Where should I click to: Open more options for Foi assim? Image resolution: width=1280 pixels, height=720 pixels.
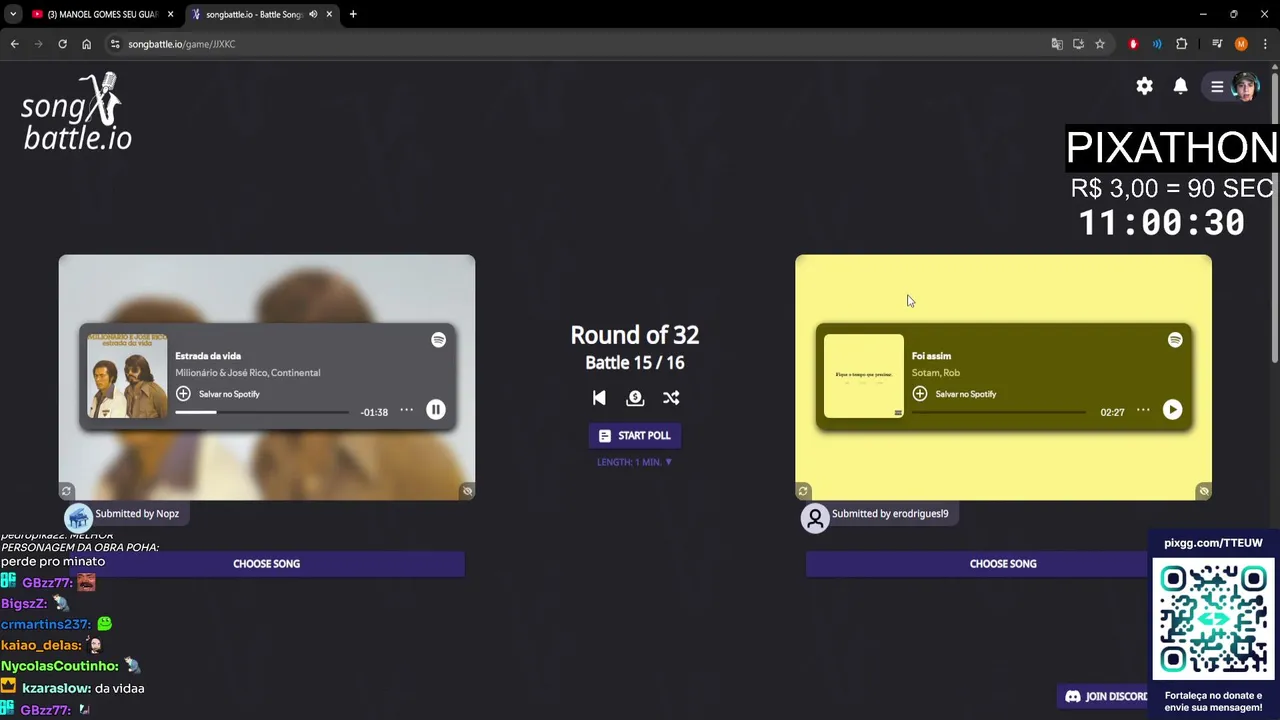1143,410
